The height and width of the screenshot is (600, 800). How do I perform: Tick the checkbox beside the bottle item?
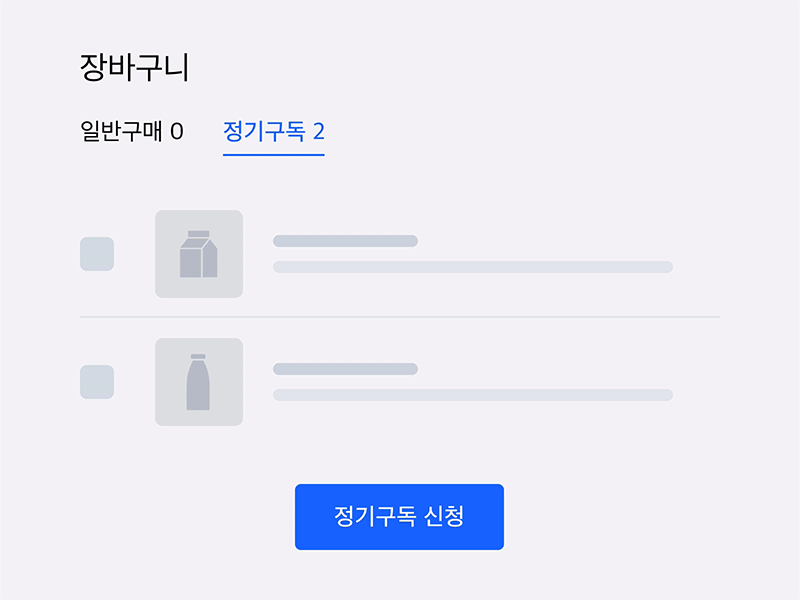[x=97, y=382]
